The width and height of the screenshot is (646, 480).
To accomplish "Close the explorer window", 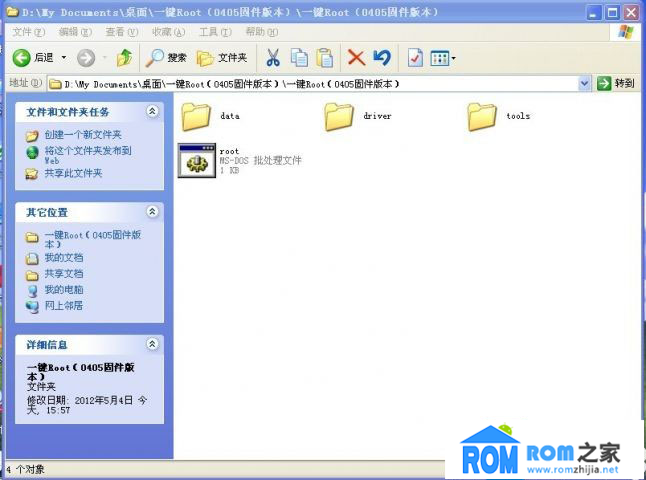I will pyautogui.click(x=631, y=13).
